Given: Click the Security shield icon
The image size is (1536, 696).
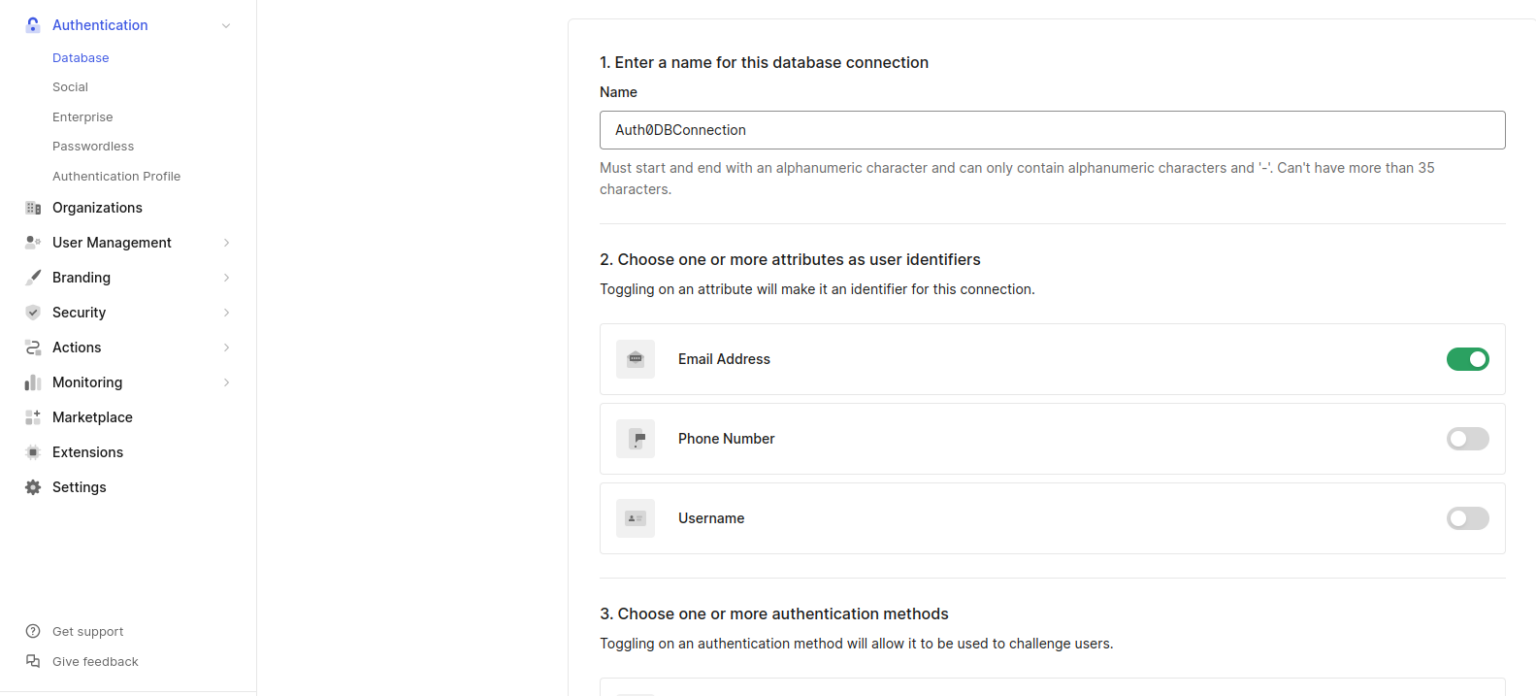Looking at the screenshot, I should pos(33,312).
